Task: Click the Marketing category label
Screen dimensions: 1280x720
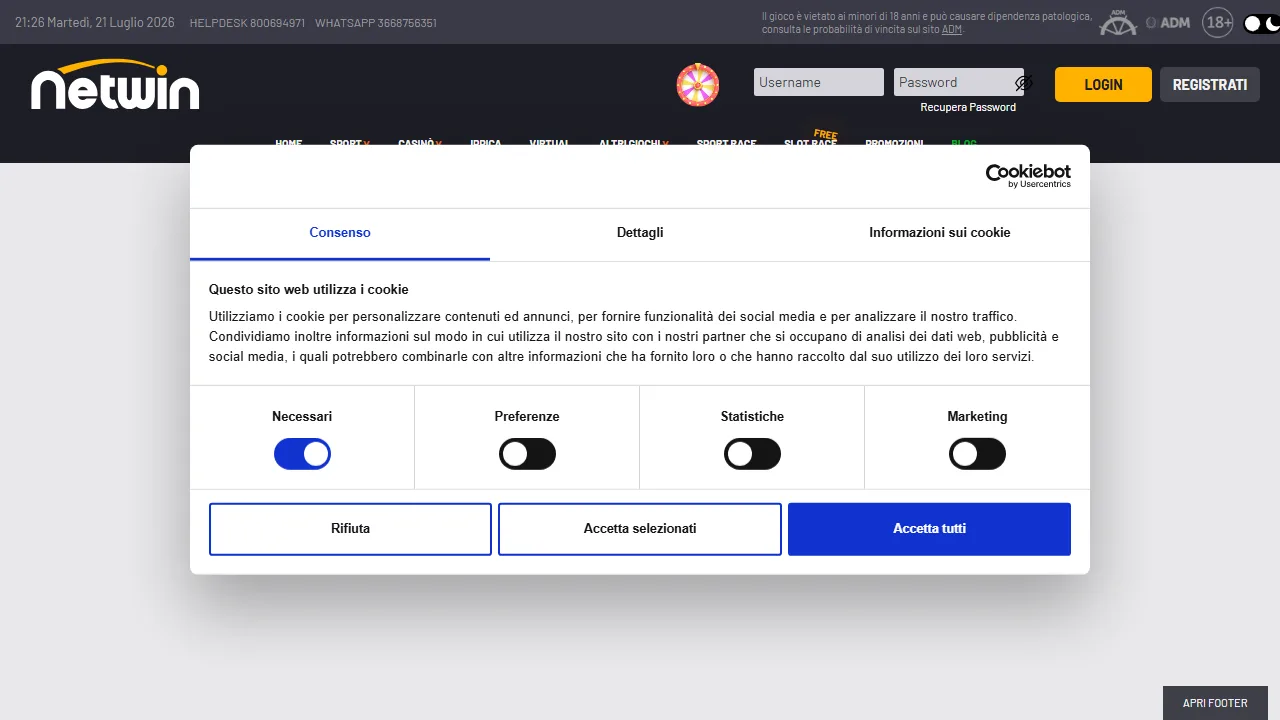Action: pos(977,416)
